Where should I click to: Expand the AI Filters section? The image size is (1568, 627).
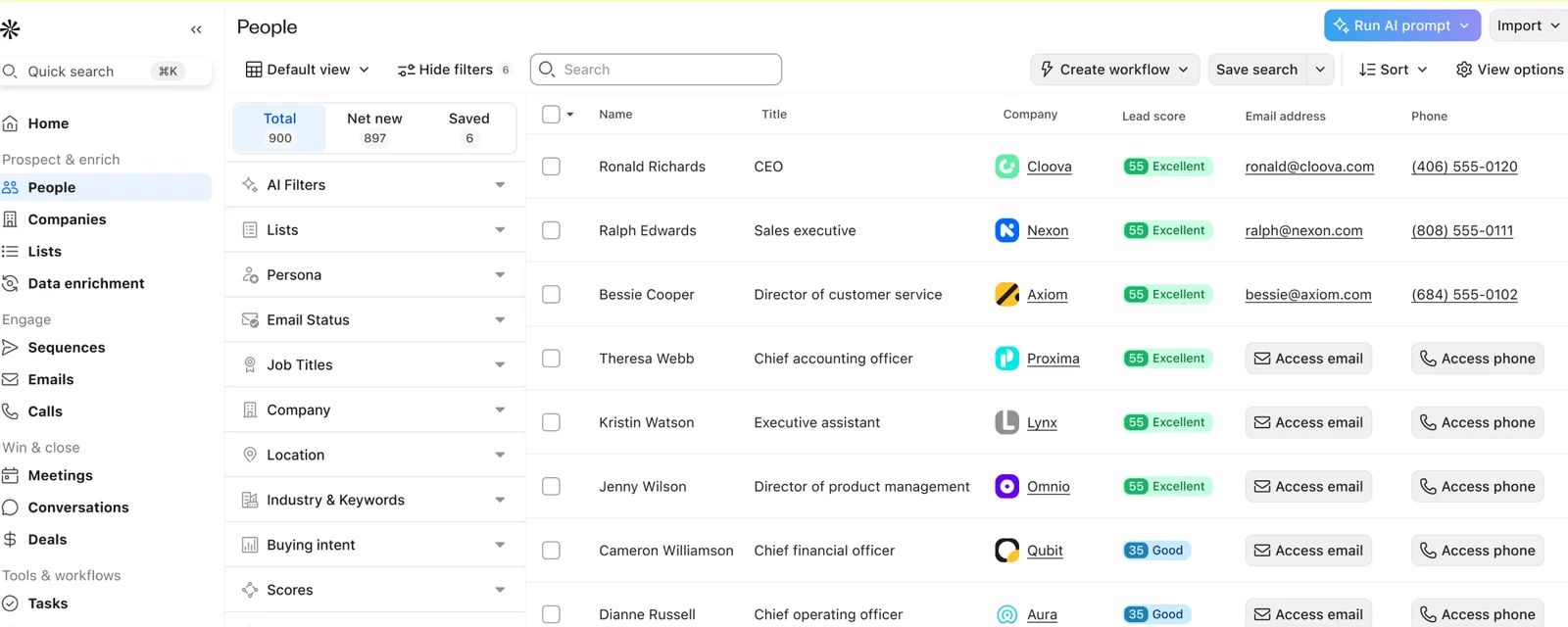click(374, 185)
